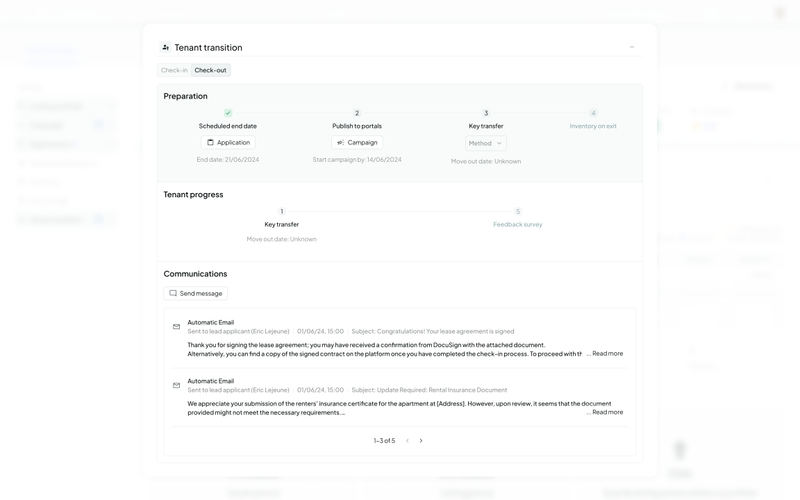Switch to the Check-in tab
The height and width of the screenshot is (500, 800).
174,70
